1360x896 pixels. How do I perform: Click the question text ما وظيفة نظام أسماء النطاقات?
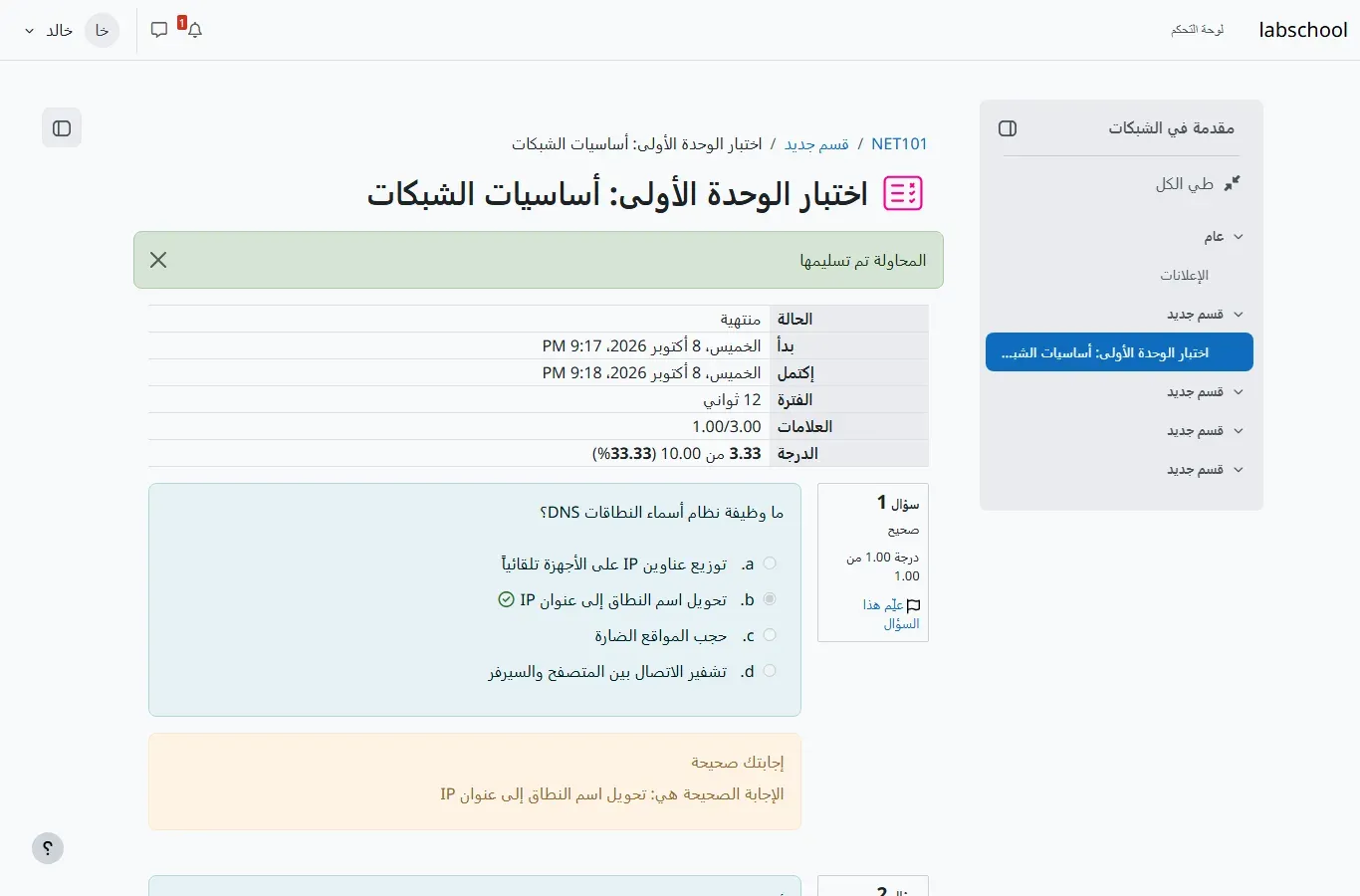click(x=662, y=513)
